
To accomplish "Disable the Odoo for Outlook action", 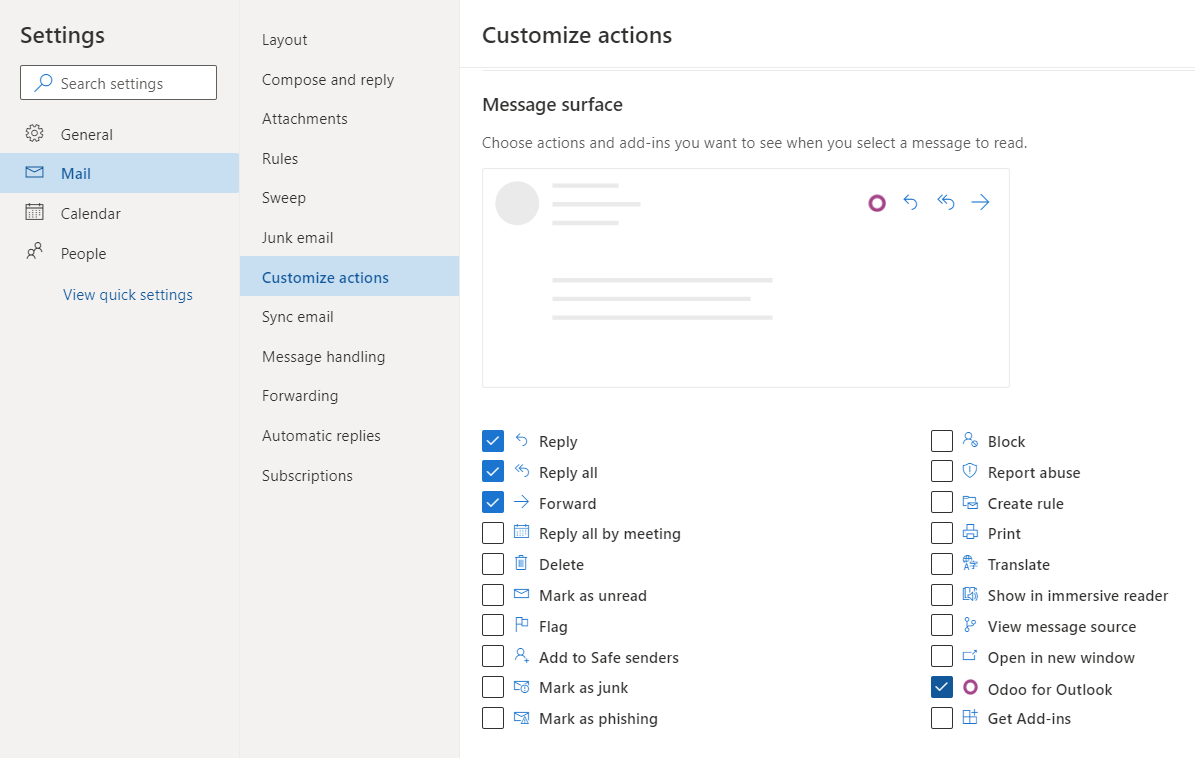I will point(941,687).
